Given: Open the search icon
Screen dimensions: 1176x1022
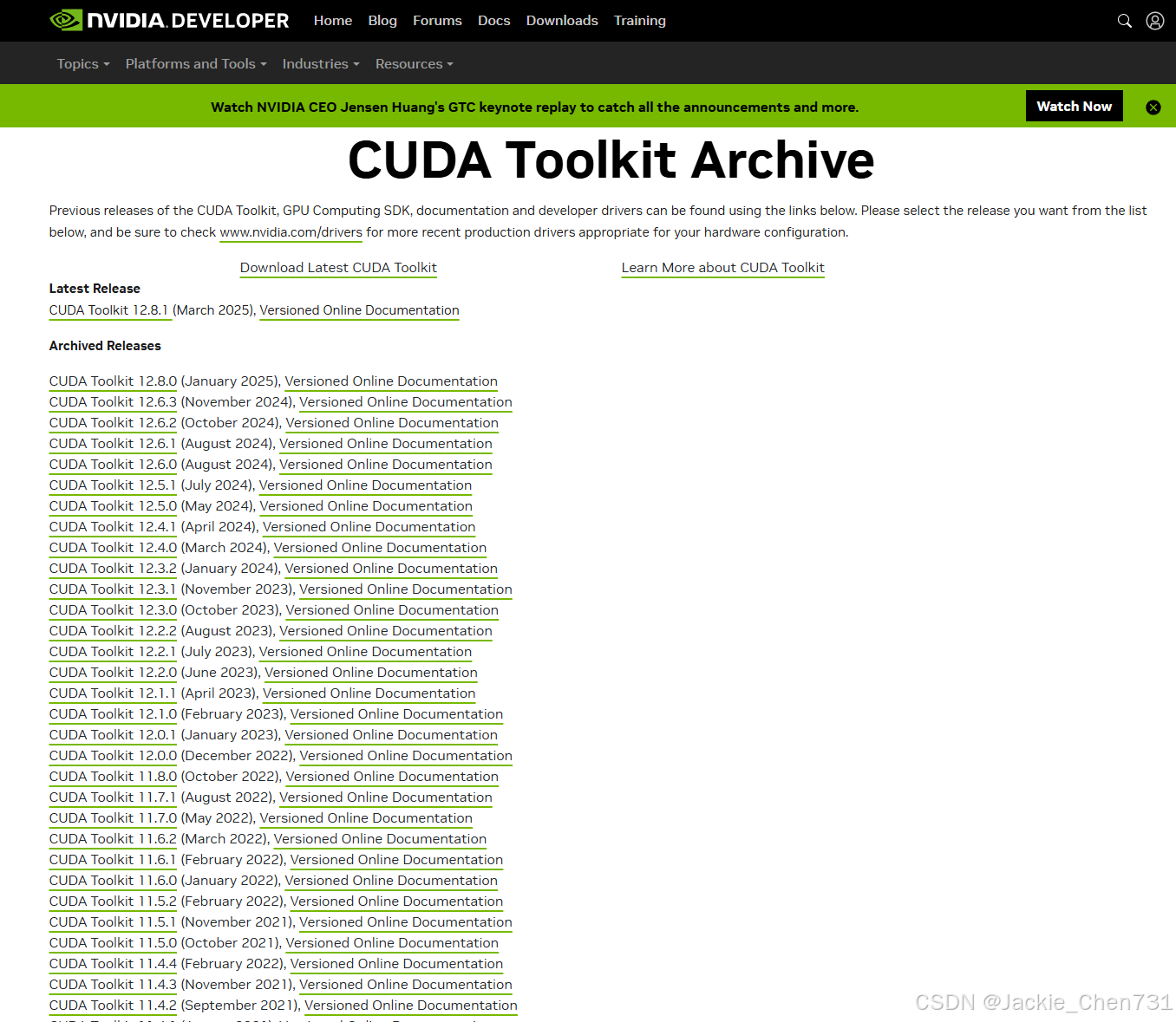Looking at the screenshot, I should click(x=1124, y=20).
